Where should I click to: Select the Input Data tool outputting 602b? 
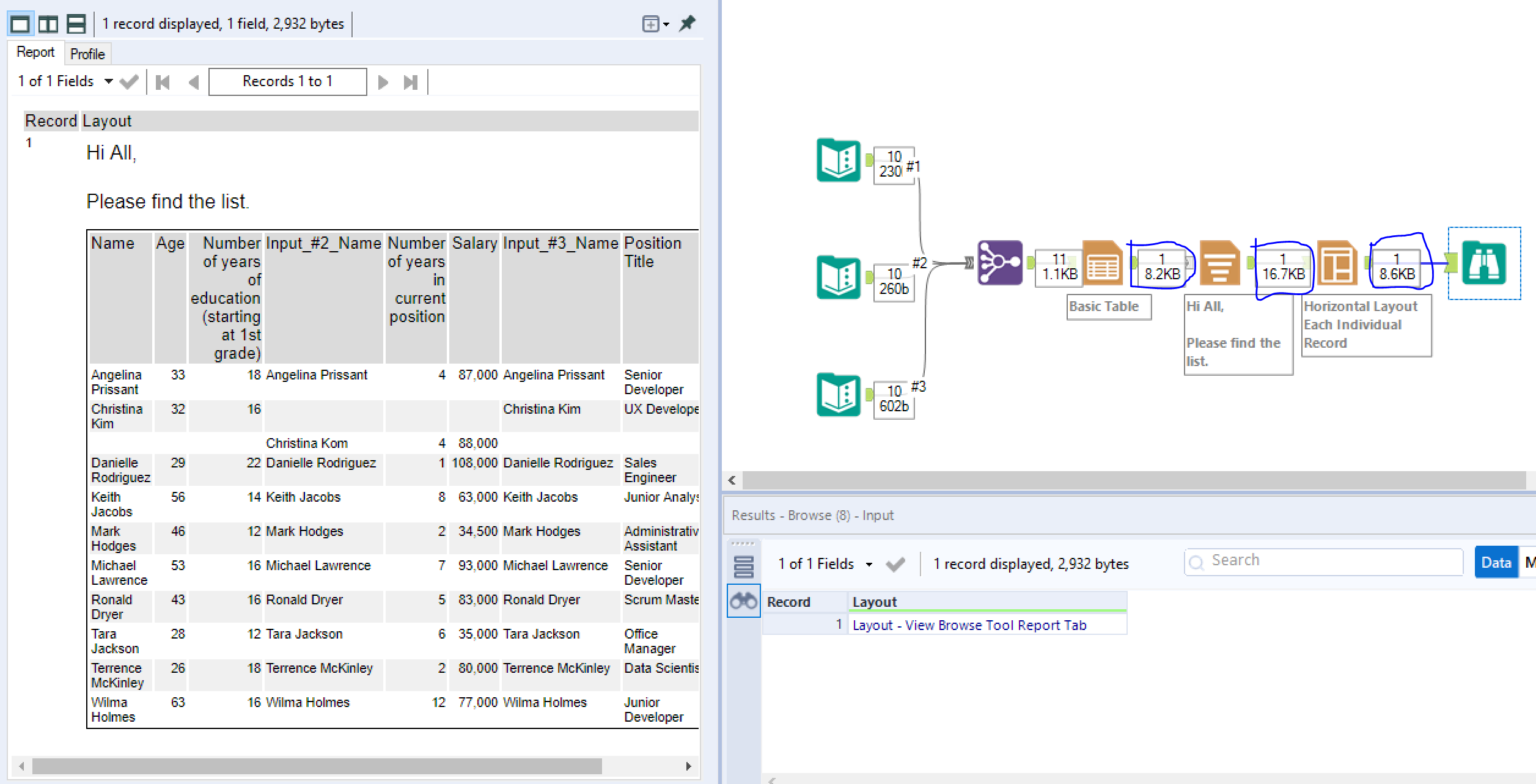pos(837,394)
